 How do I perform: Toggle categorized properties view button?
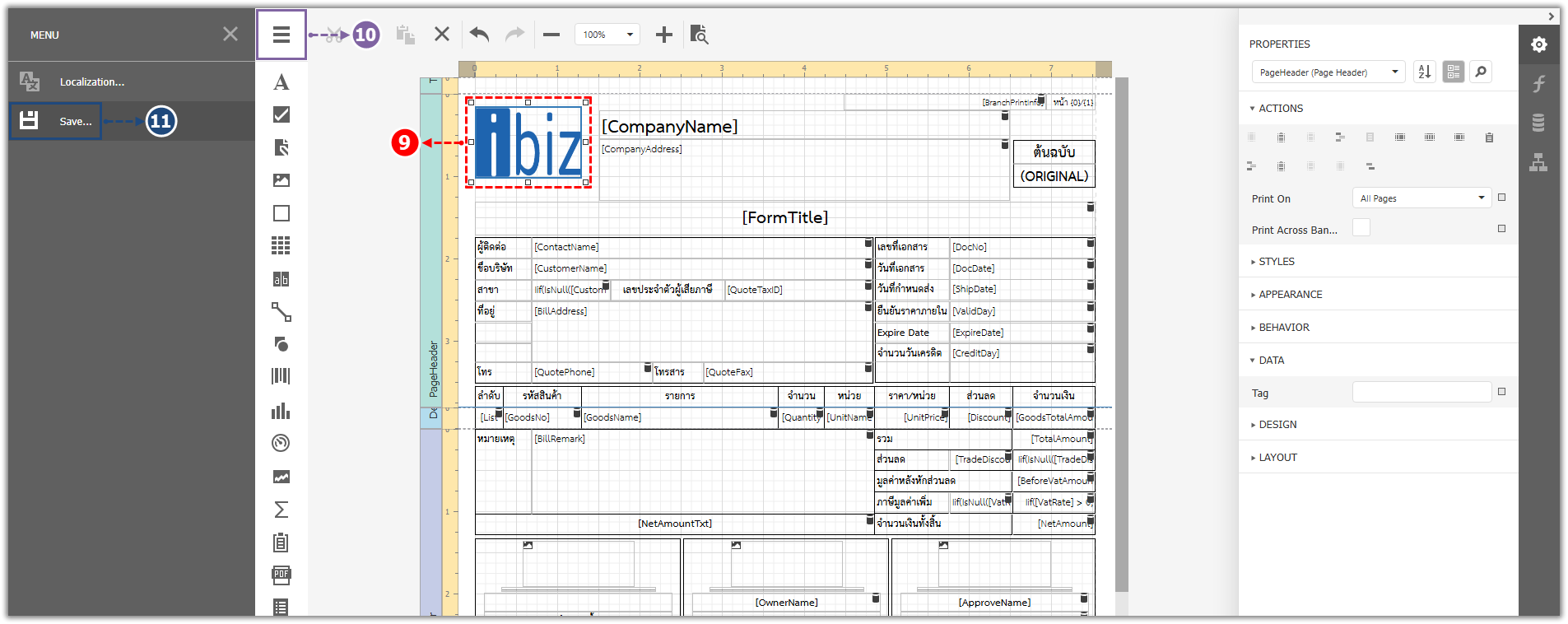pyautogui.click(x=1453, y=72)
